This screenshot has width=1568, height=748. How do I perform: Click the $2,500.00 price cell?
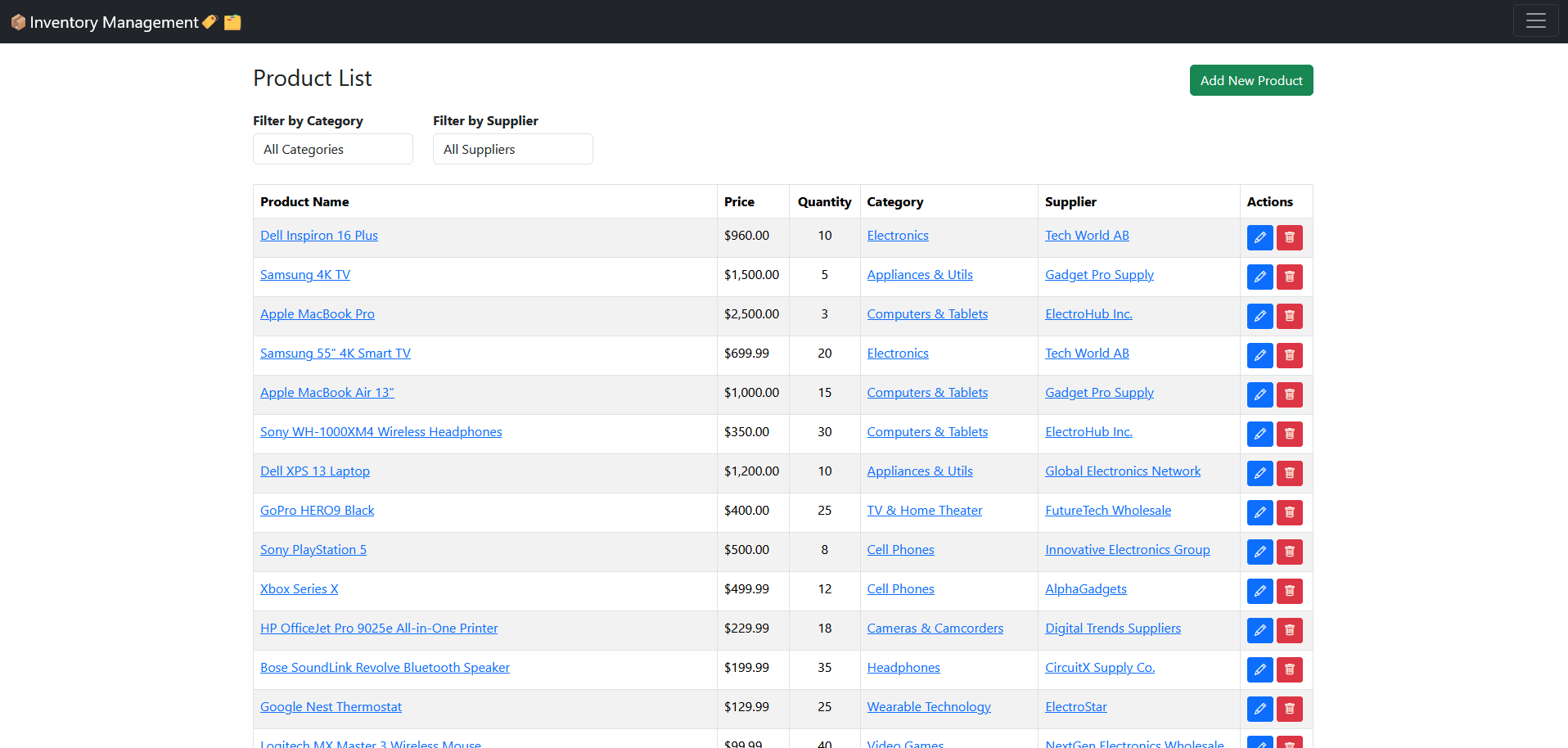tap(752, 314)
